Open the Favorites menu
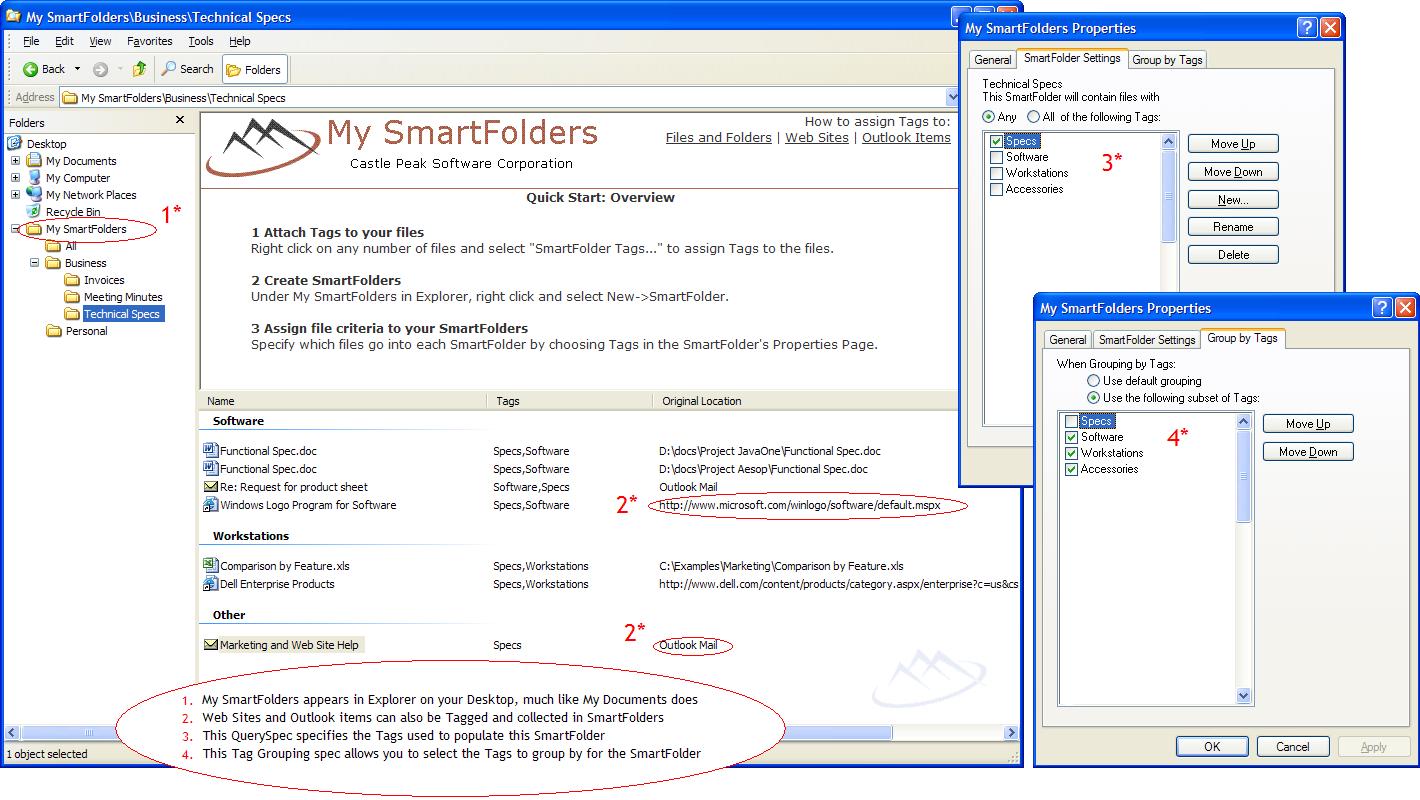The image size is (1420, 800). 149,41
